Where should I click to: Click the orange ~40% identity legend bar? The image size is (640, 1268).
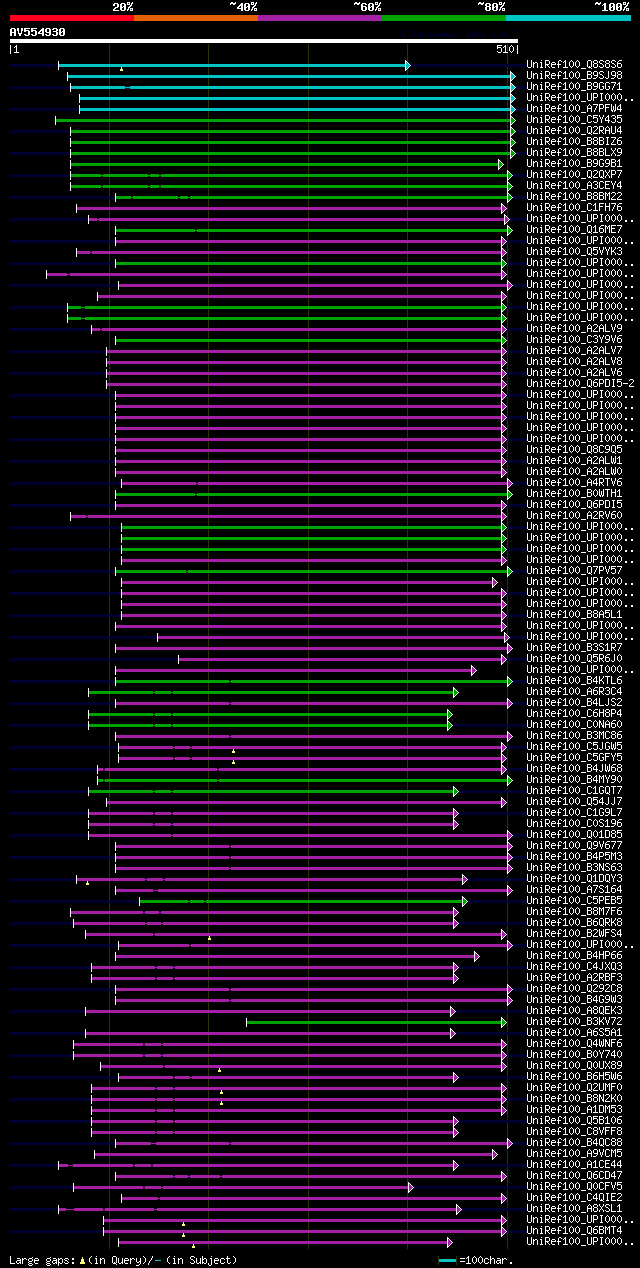pos(196,18)
